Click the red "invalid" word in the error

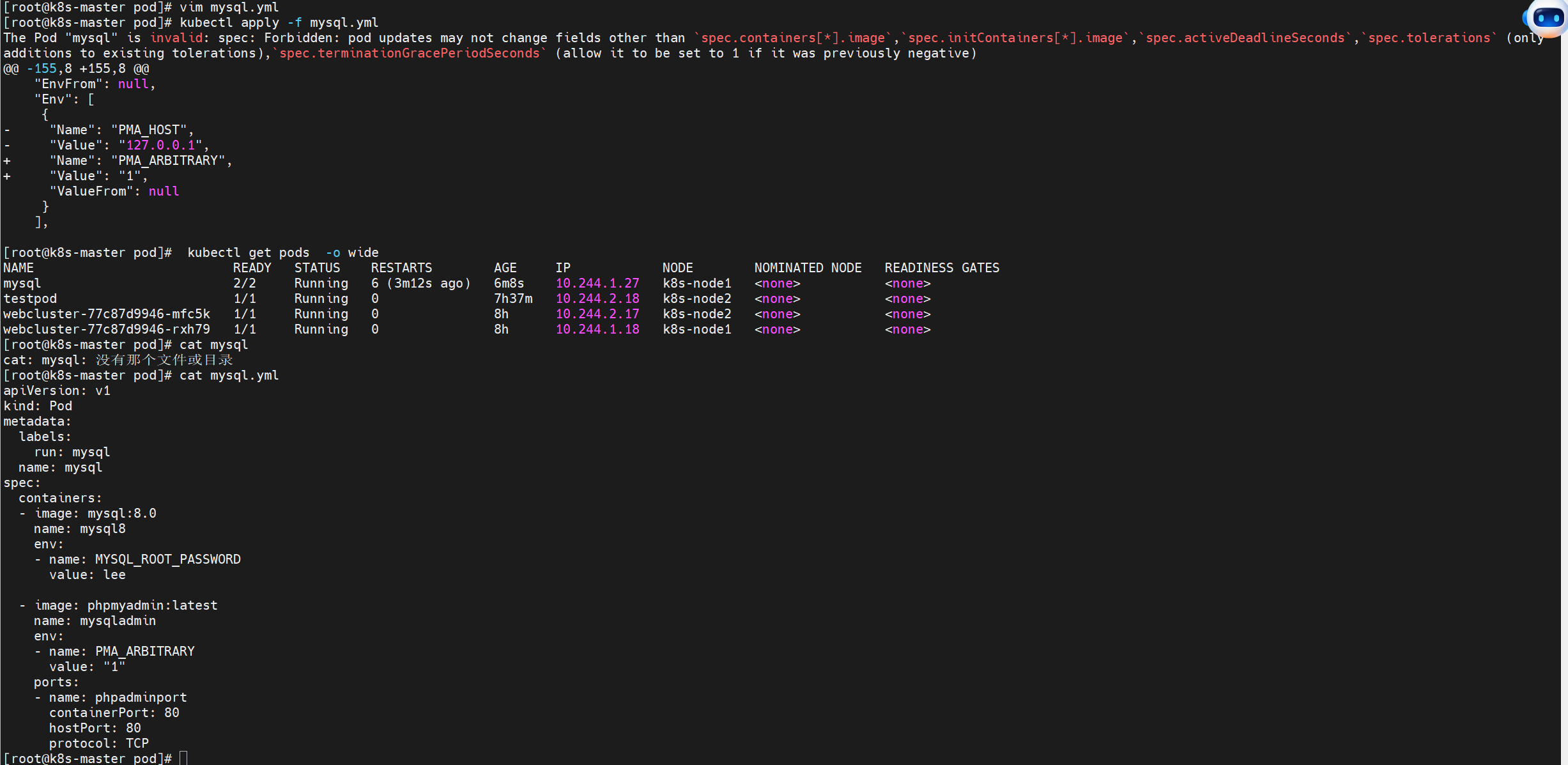pyautogui.click(x=176, y=38)
